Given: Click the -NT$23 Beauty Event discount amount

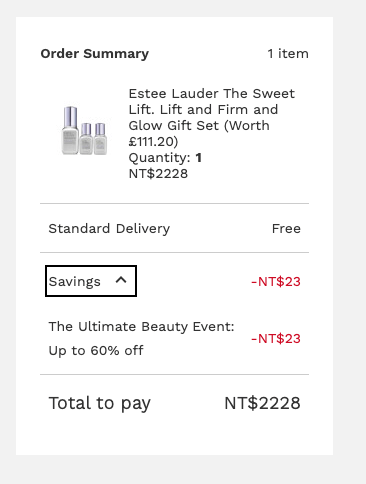Looking at the screenshot, I should coord(276,339).
